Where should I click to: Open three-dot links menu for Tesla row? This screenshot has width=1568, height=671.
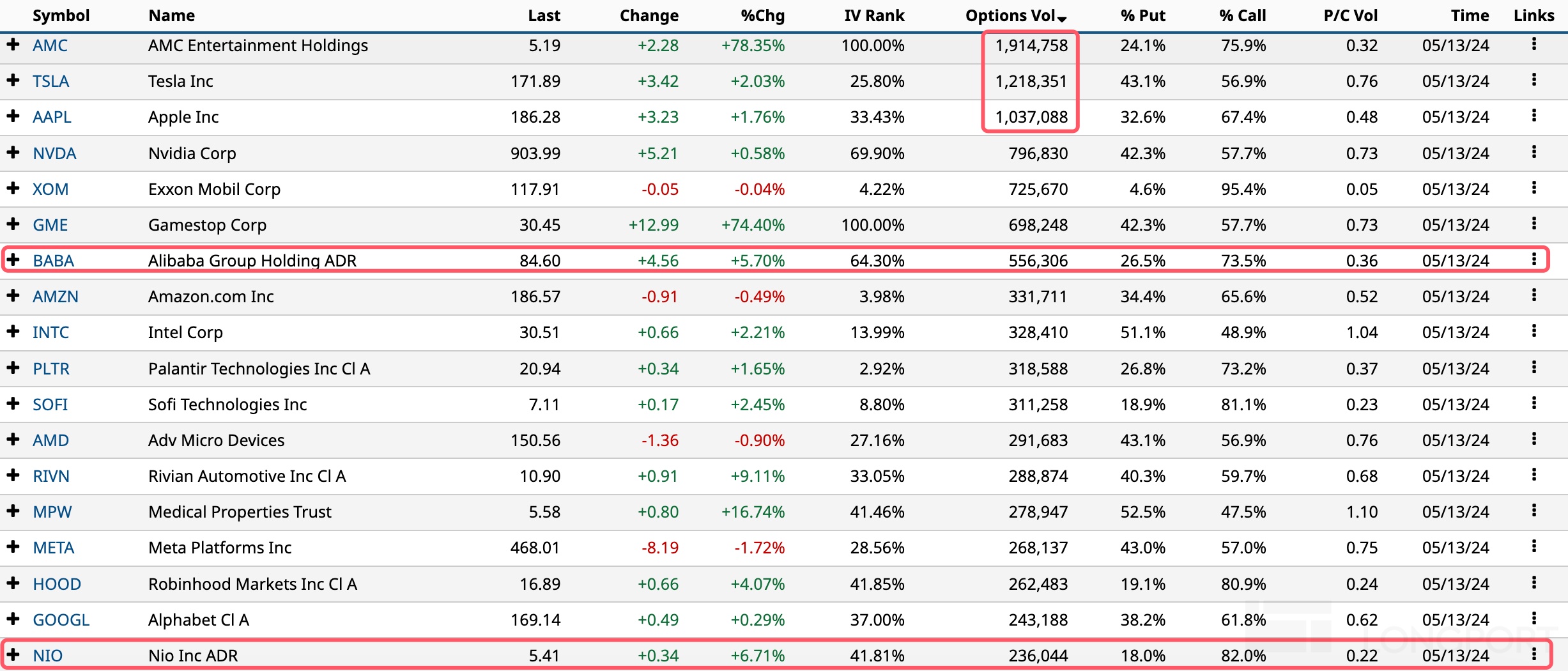[1533, 81]
